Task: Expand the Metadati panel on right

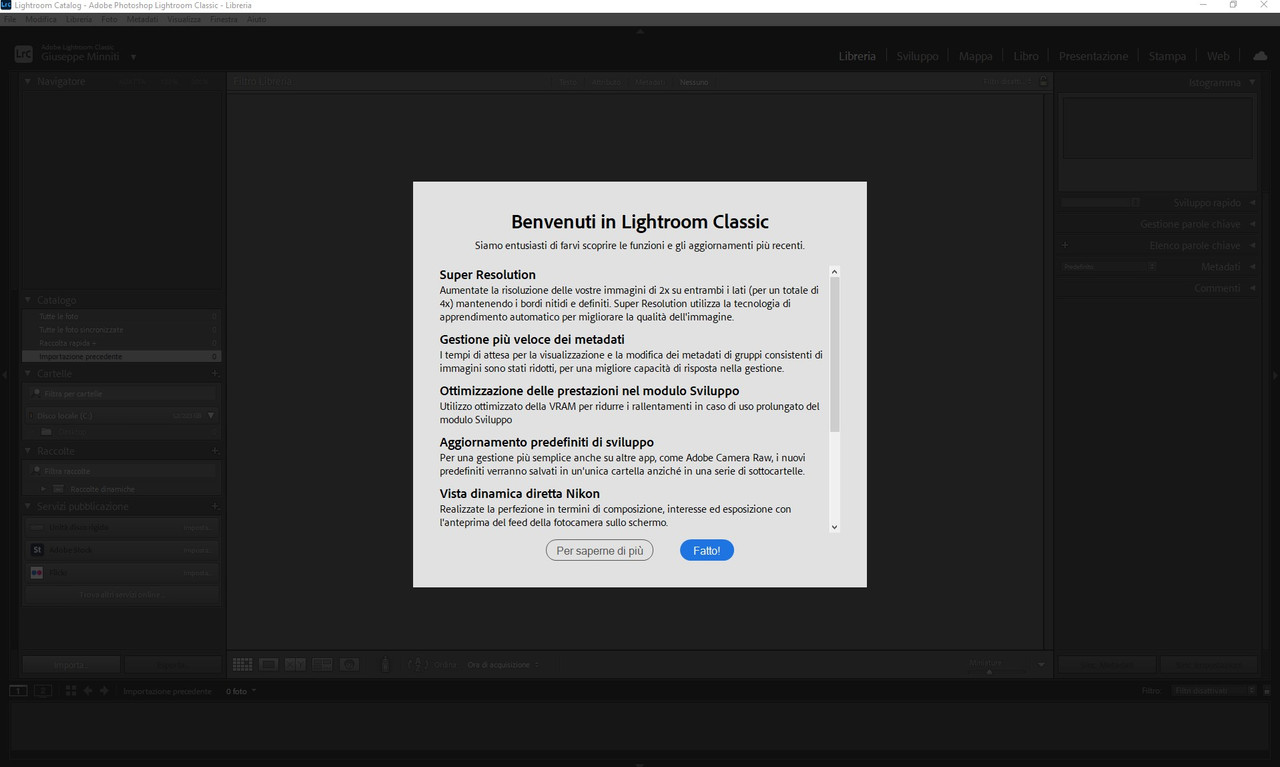Action: pos(1253,267)
